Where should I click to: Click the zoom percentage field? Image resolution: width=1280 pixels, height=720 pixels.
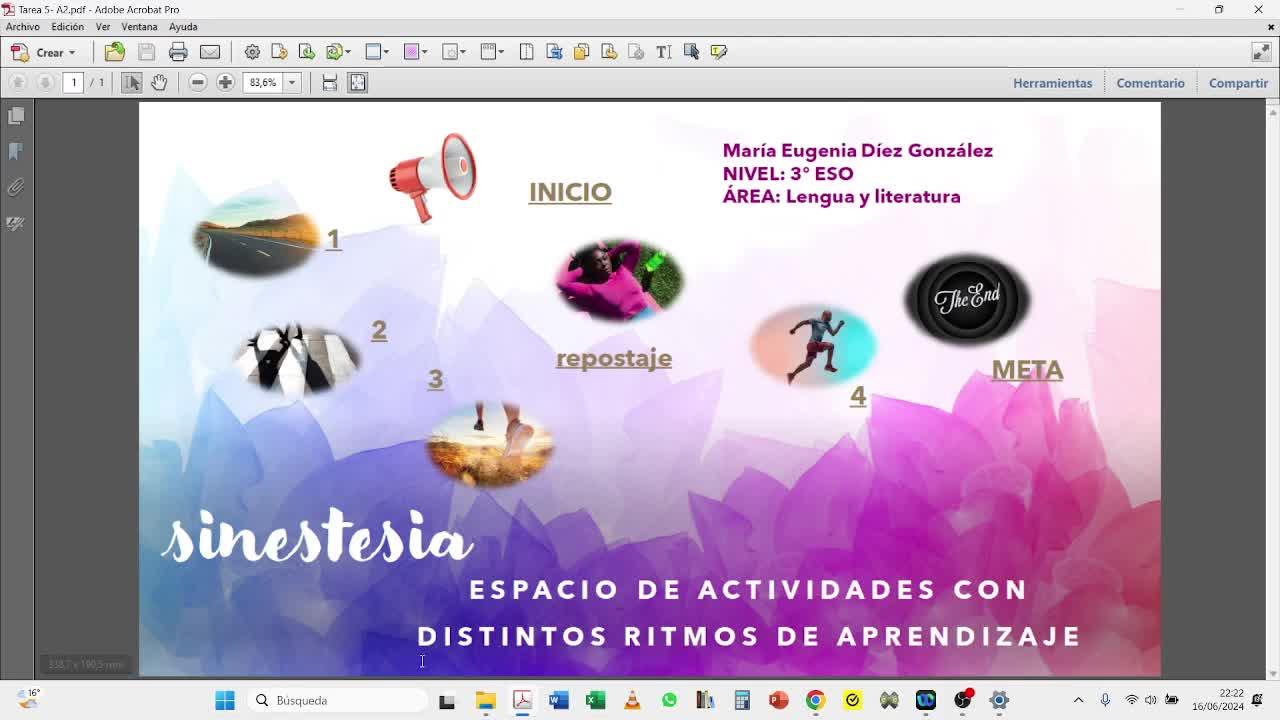(x=263, y=83)
